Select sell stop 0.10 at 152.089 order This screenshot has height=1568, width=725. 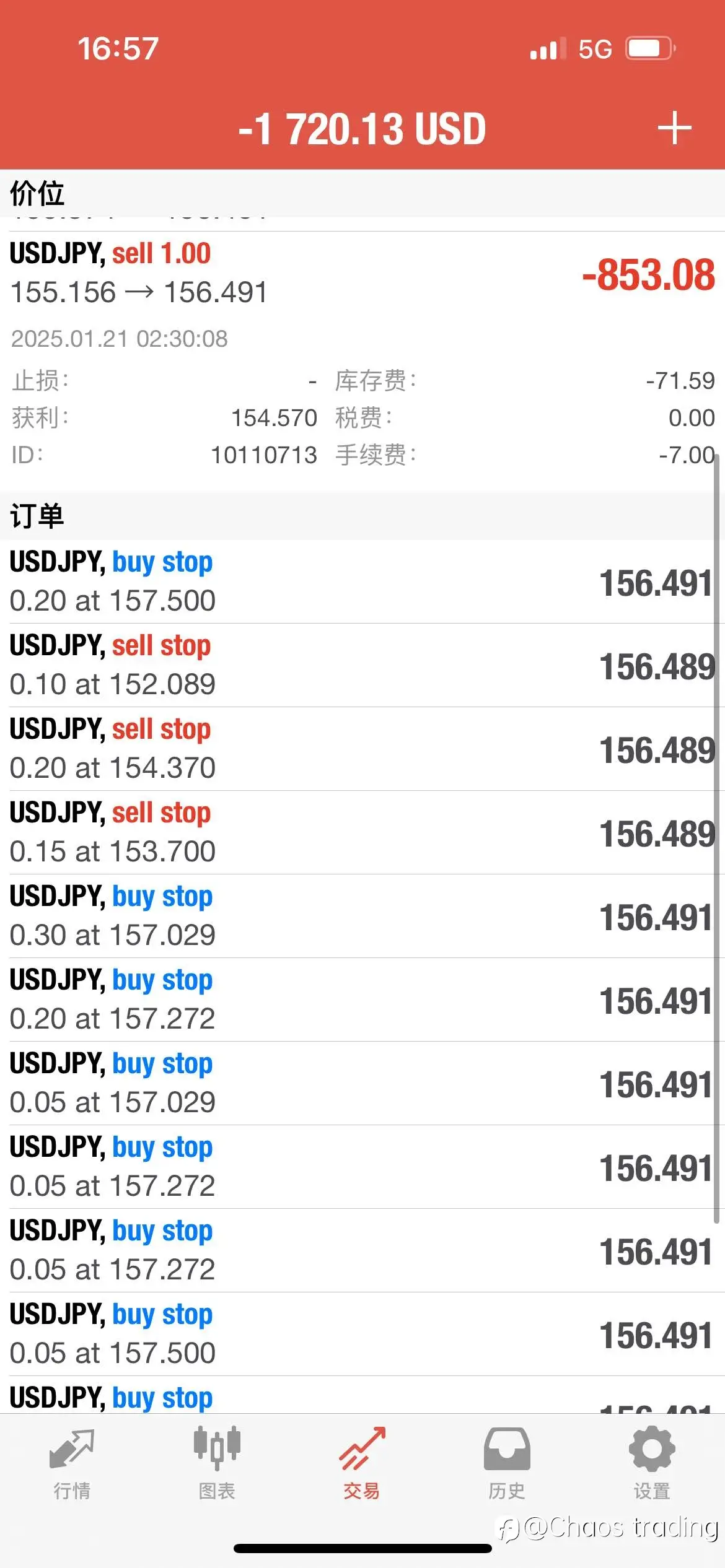(362, 665)
